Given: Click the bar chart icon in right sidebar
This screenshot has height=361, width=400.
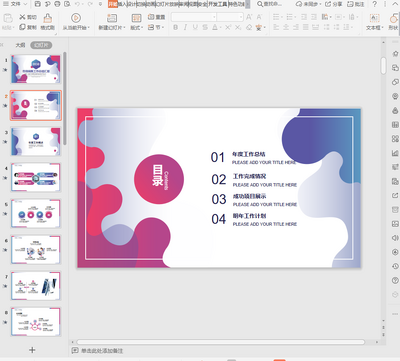Looking at the screenshot, I should 395,153.
